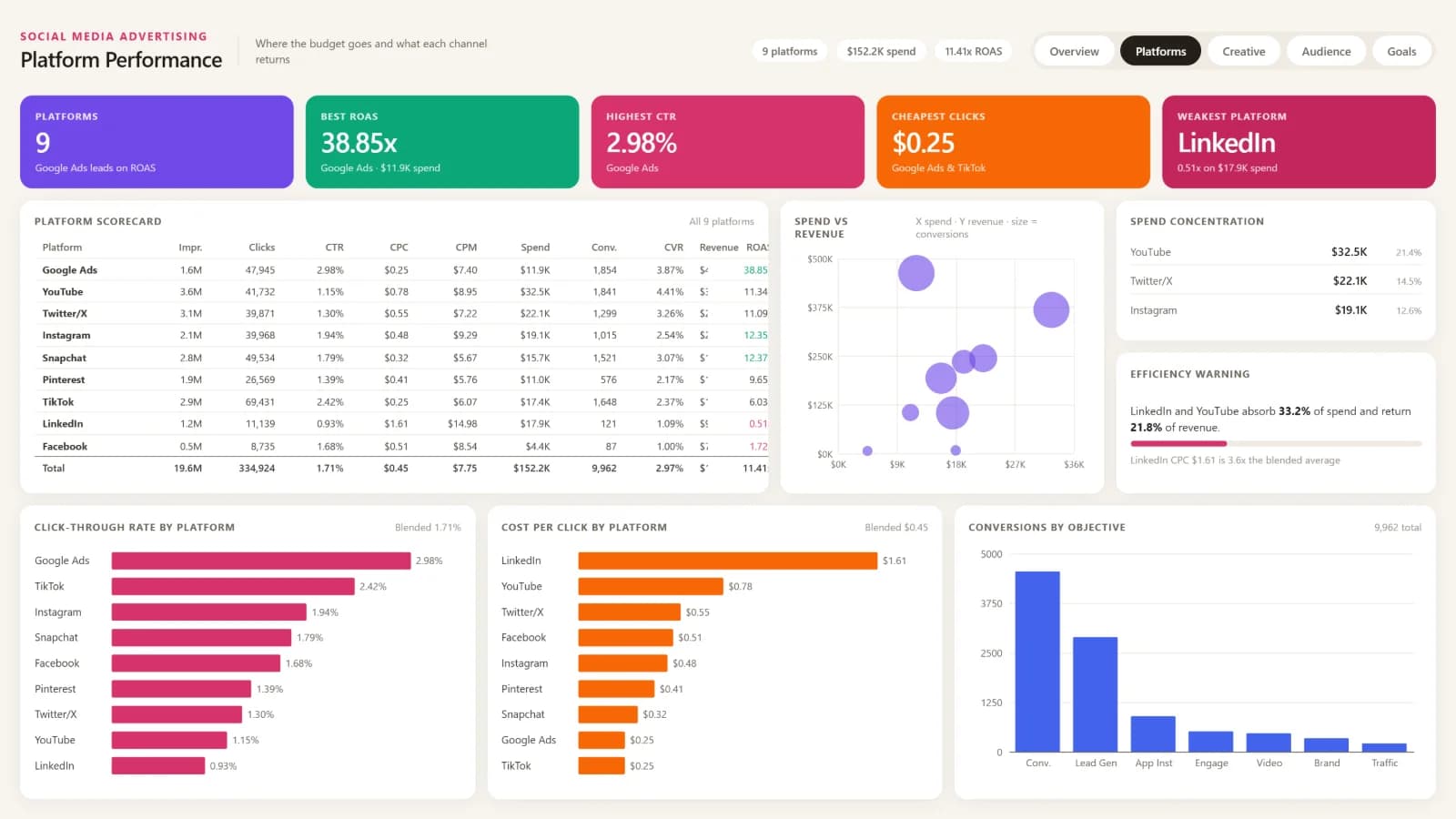
Task: Click the 'Blended $0.45' label
Action: [896, 528]
